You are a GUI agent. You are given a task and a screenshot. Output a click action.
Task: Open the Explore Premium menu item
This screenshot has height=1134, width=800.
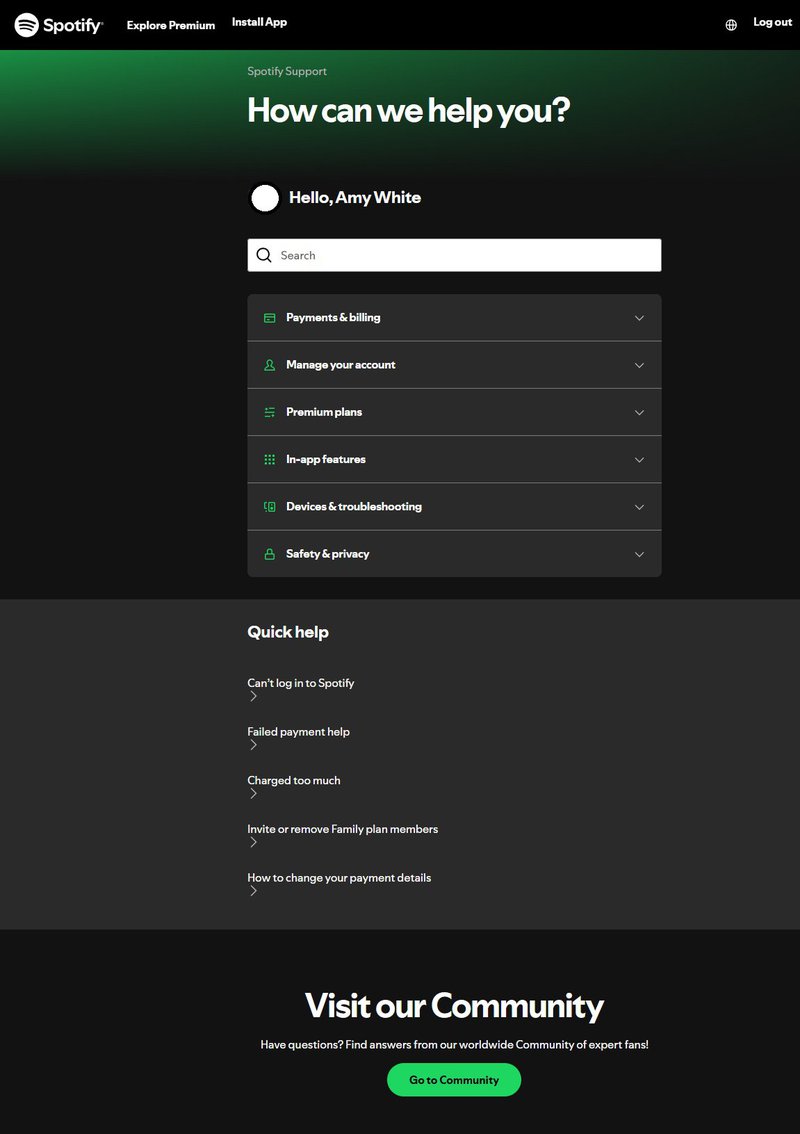point(170,25)
